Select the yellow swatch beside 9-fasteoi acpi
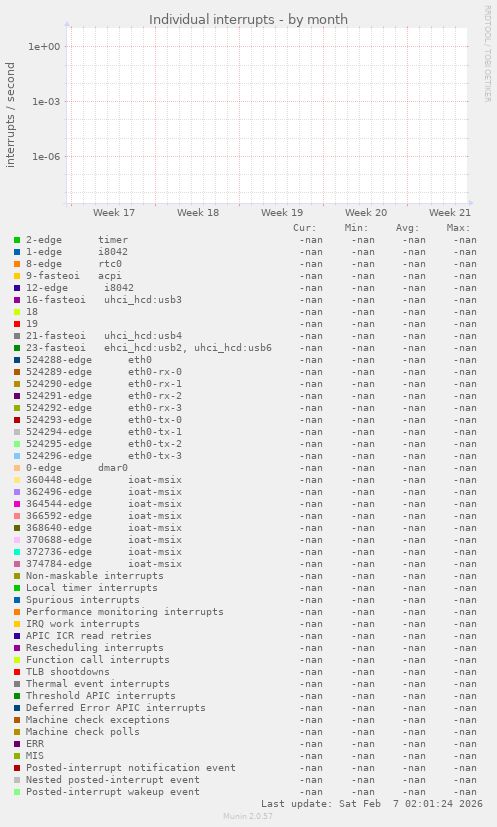 pos(17,276)
